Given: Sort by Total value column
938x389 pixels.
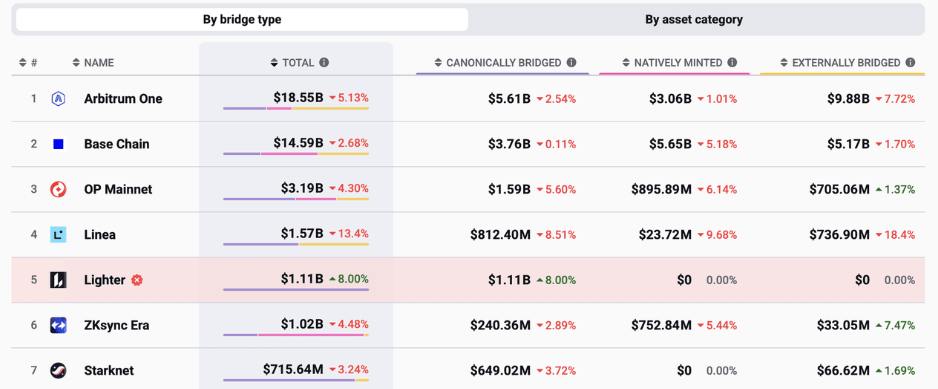Looking at the screenshot, I should 292,62.
